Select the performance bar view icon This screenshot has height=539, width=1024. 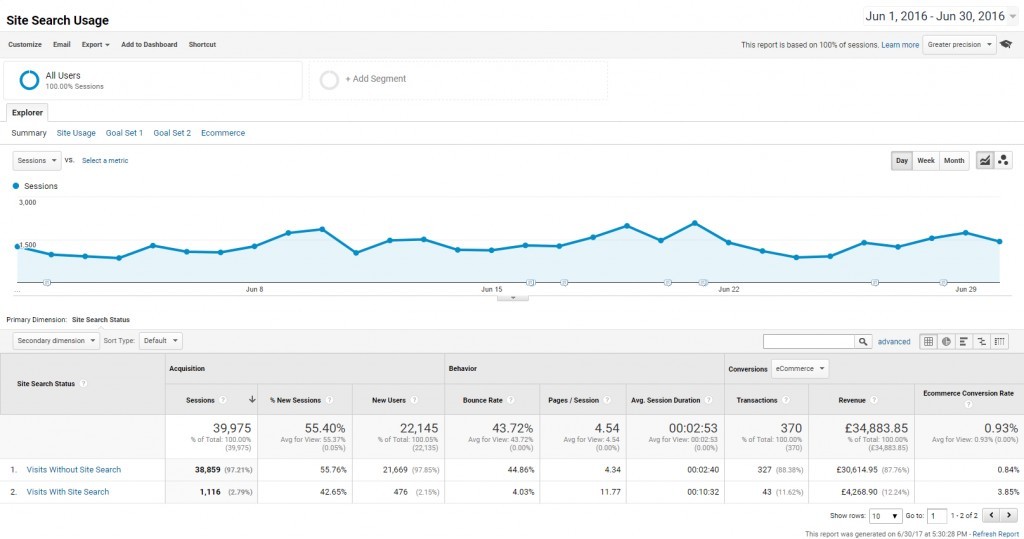(963, 341)
